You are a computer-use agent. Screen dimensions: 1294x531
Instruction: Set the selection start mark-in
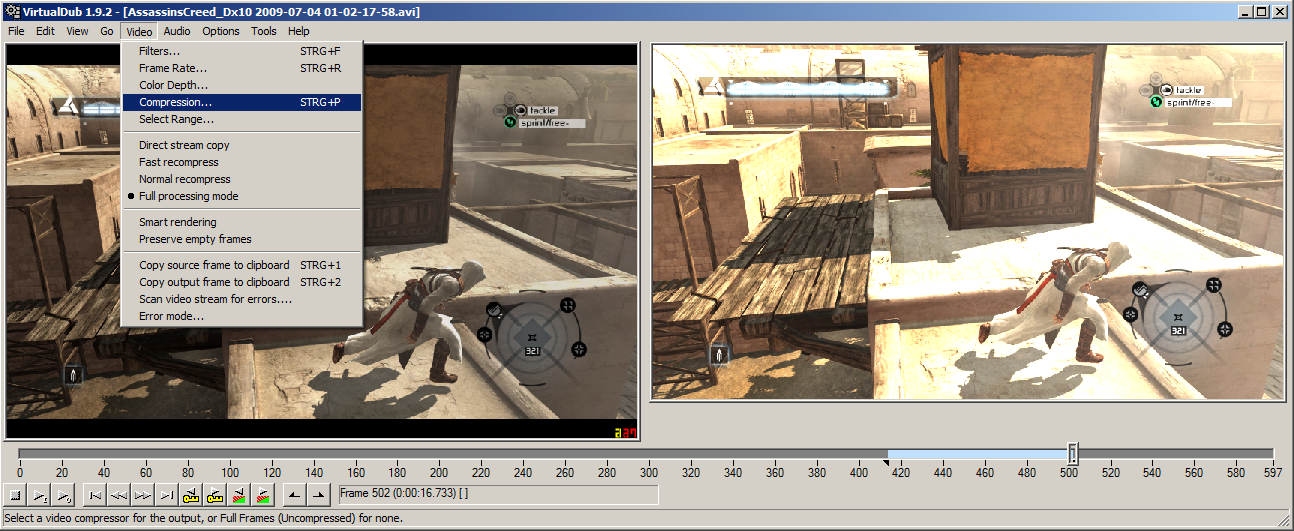tap(295, 494)
